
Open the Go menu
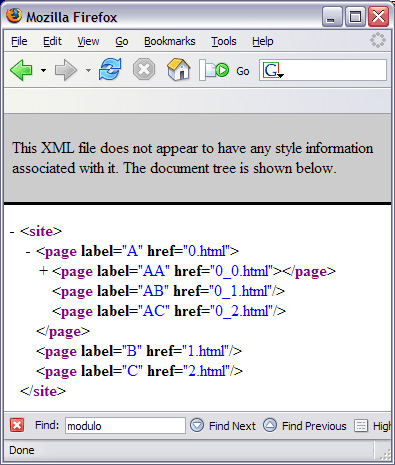pos(122,41)
